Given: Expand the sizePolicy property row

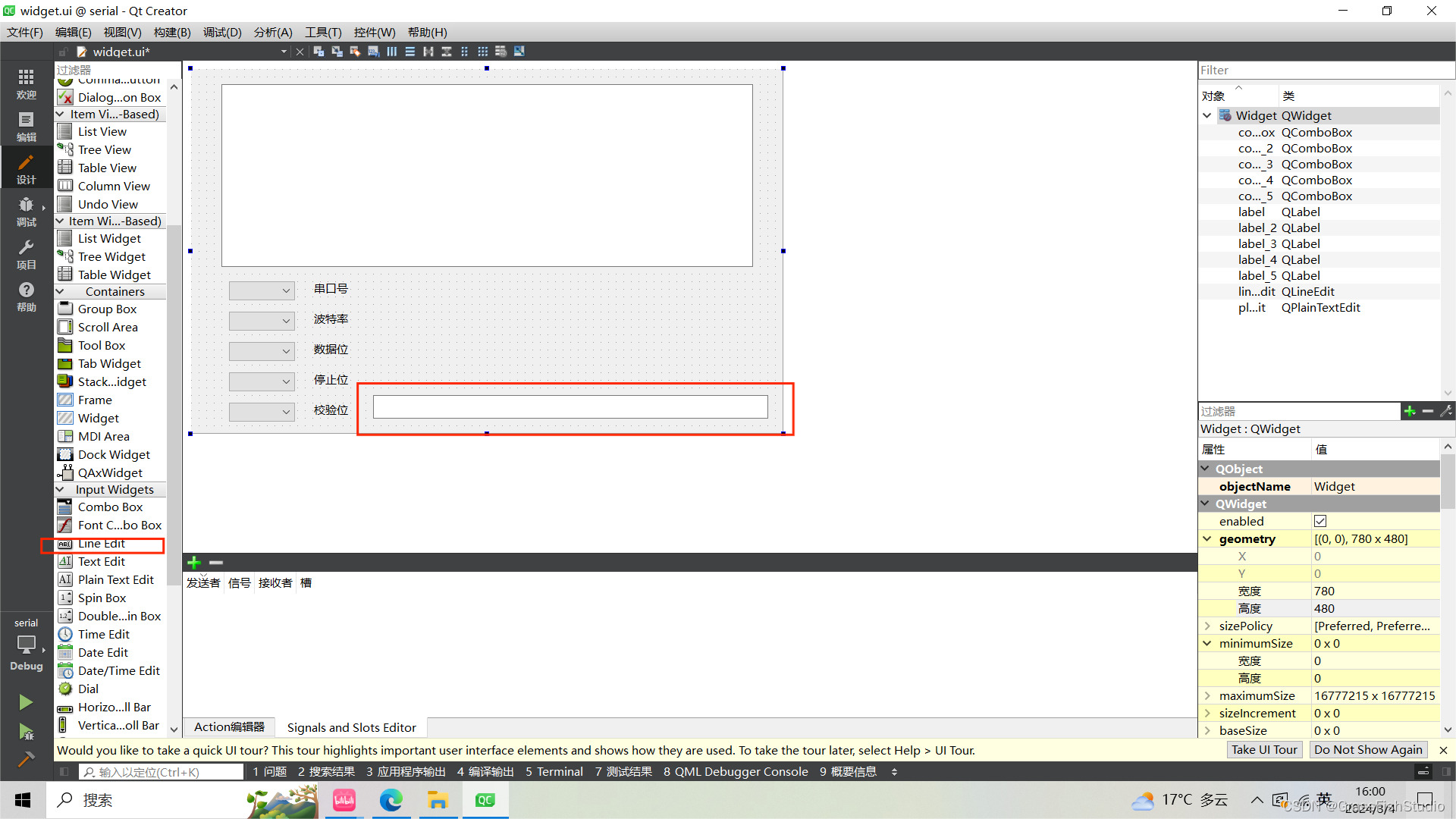Looking at the screenshot, I should click(1207, 625).
